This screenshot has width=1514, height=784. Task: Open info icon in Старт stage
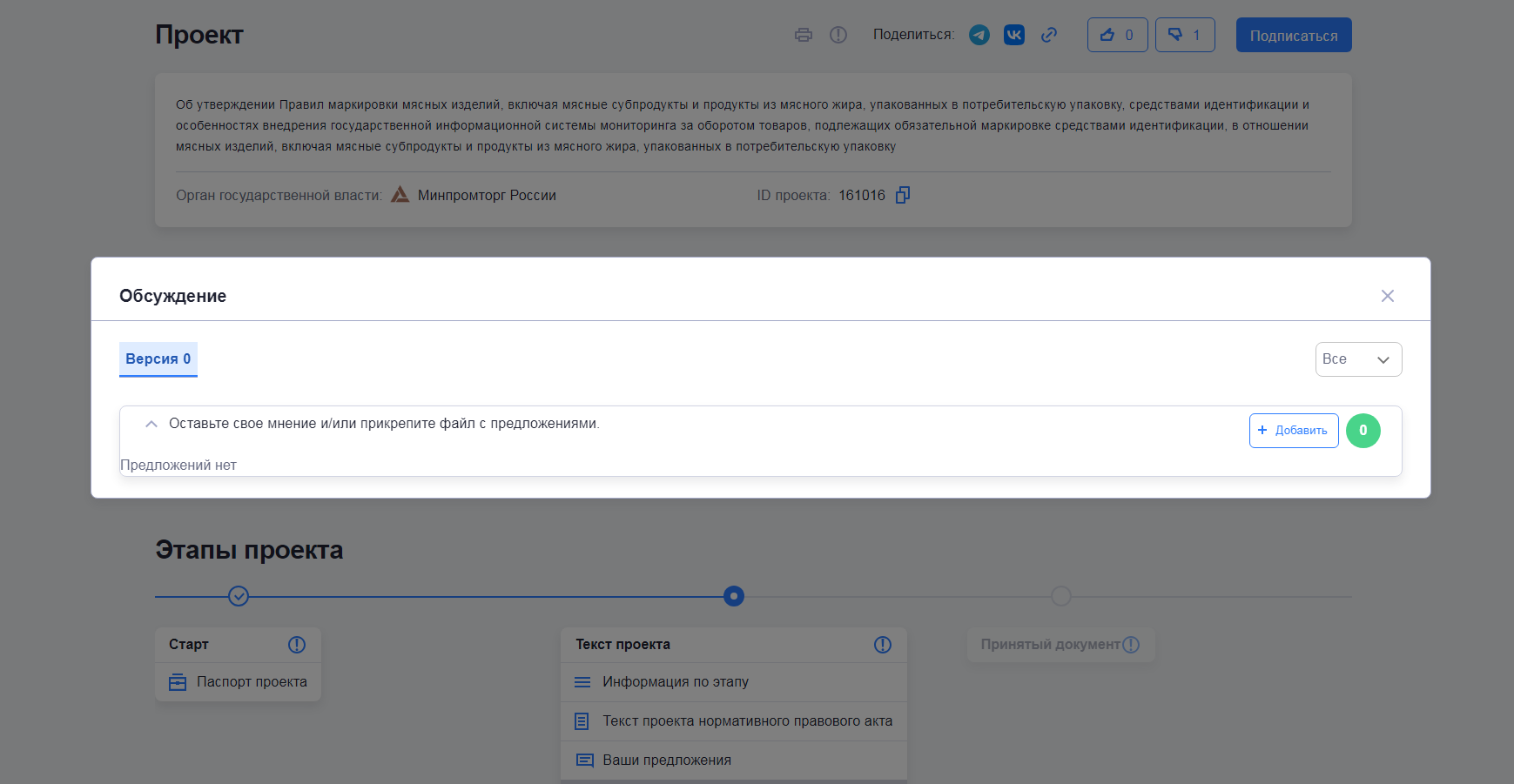click(297, 645)
